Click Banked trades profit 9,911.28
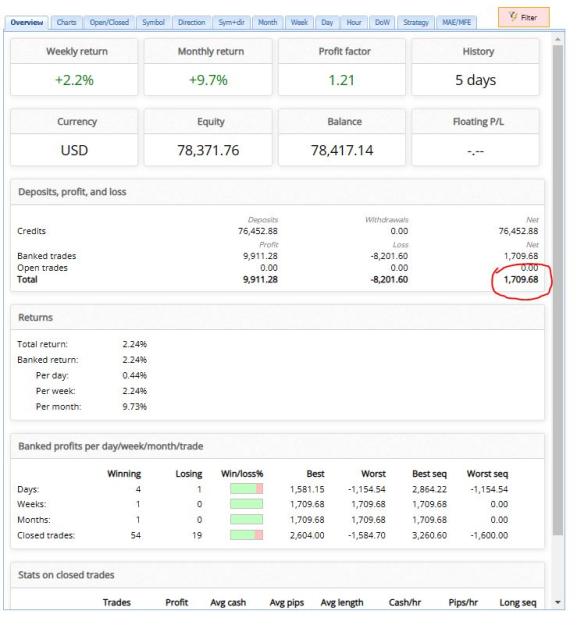 260,256
